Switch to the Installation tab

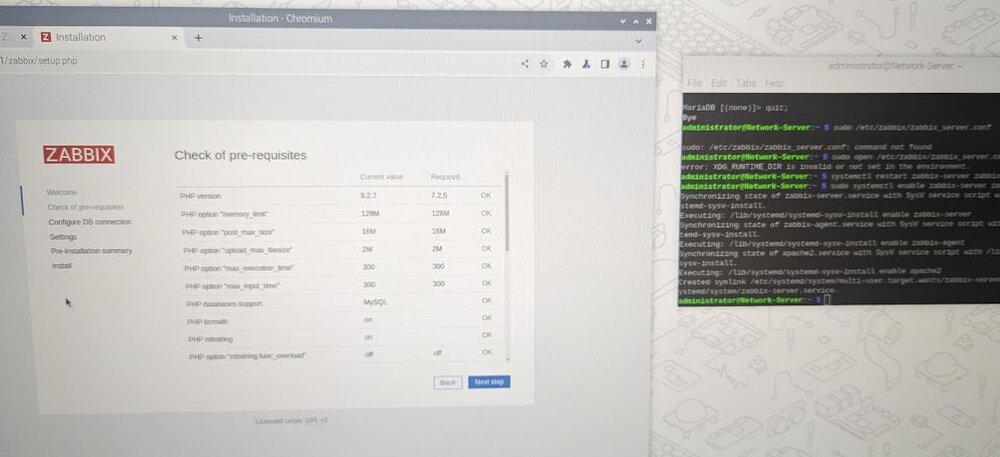(x=109, y=38)
